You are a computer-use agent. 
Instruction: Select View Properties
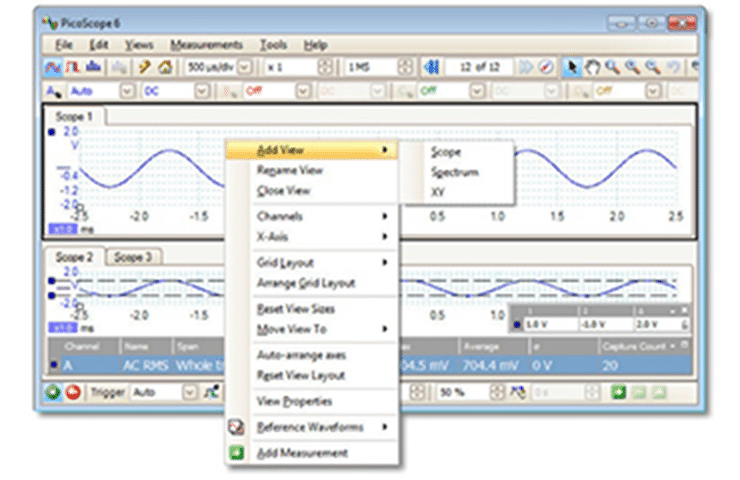tap(324, 401)
